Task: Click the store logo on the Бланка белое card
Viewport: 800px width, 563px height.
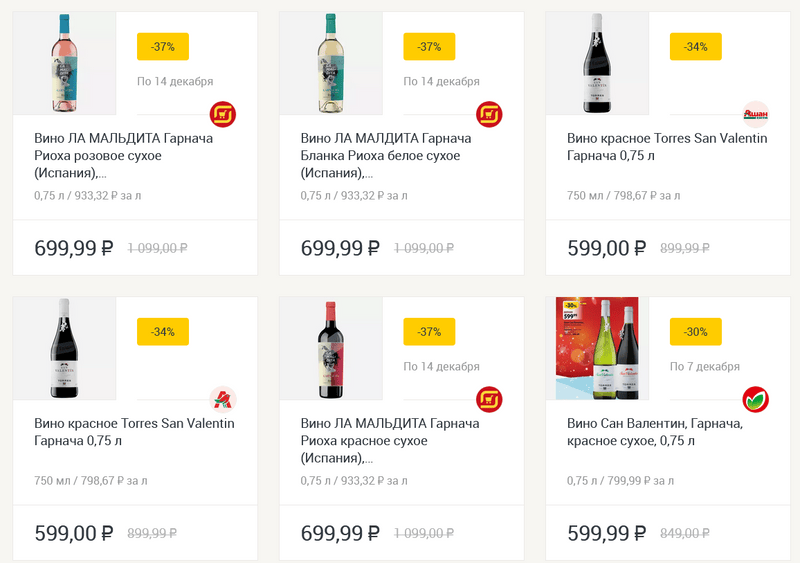Action: pos(489,115)
